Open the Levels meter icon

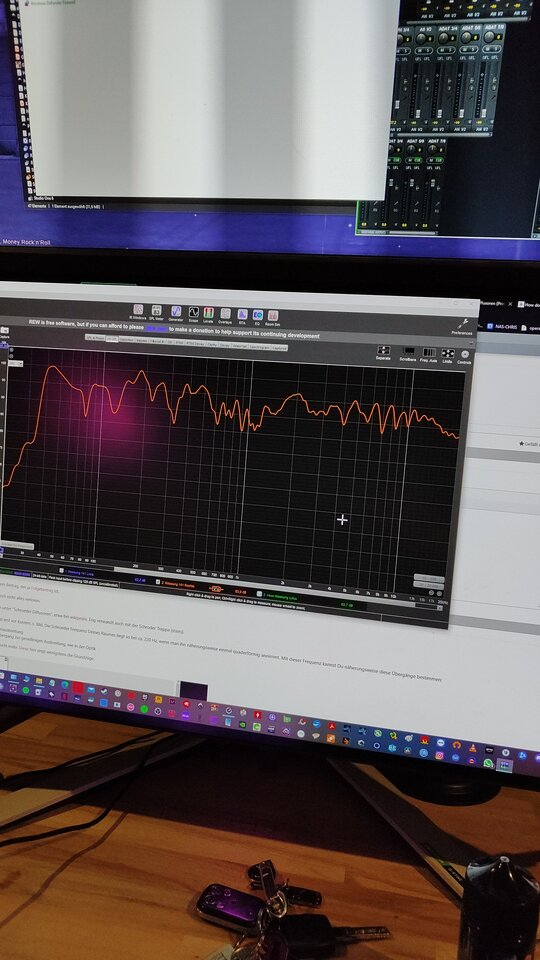(209, 315)
